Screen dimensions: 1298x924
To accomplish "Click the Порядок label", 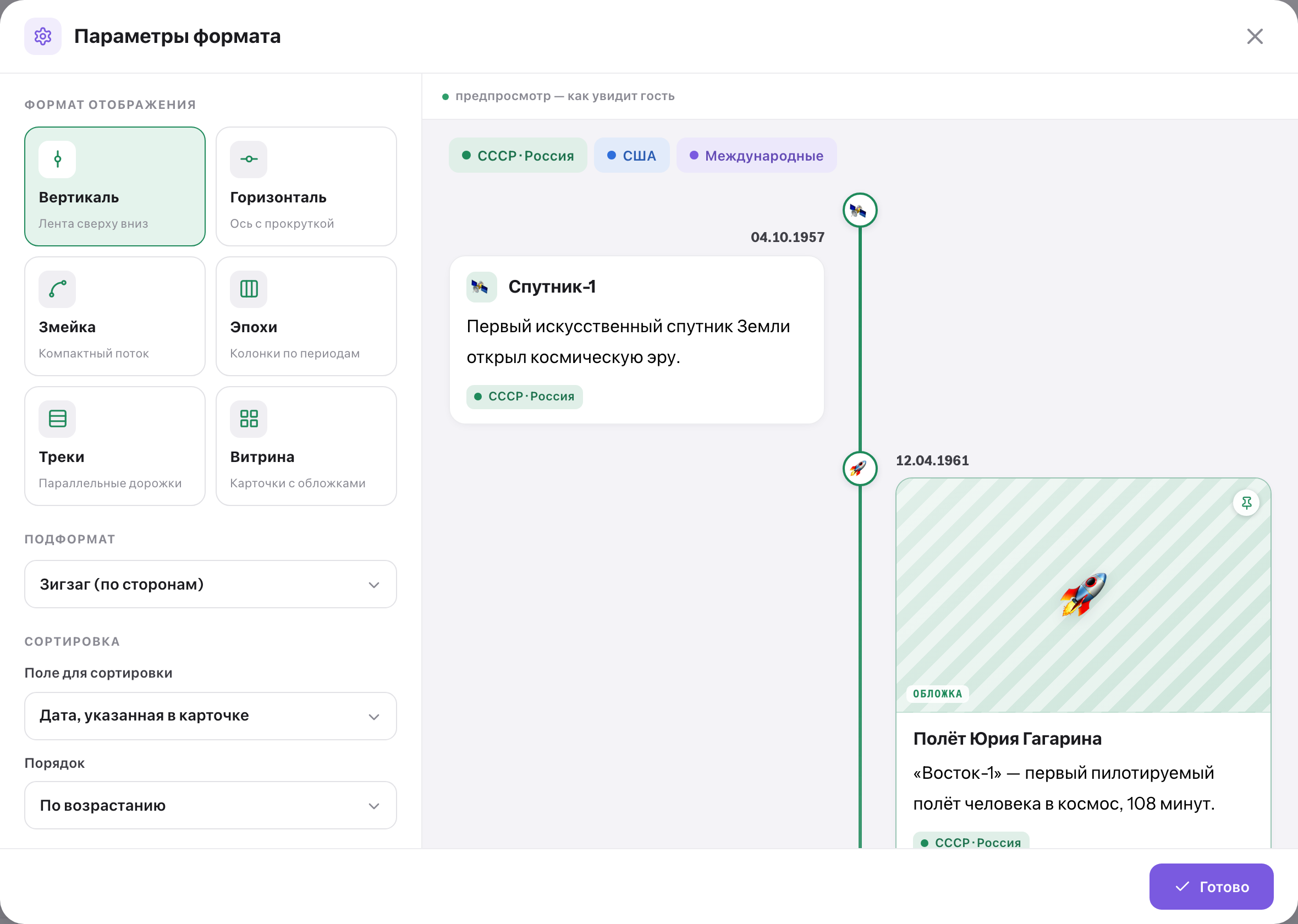I will [x=54, y=763].
